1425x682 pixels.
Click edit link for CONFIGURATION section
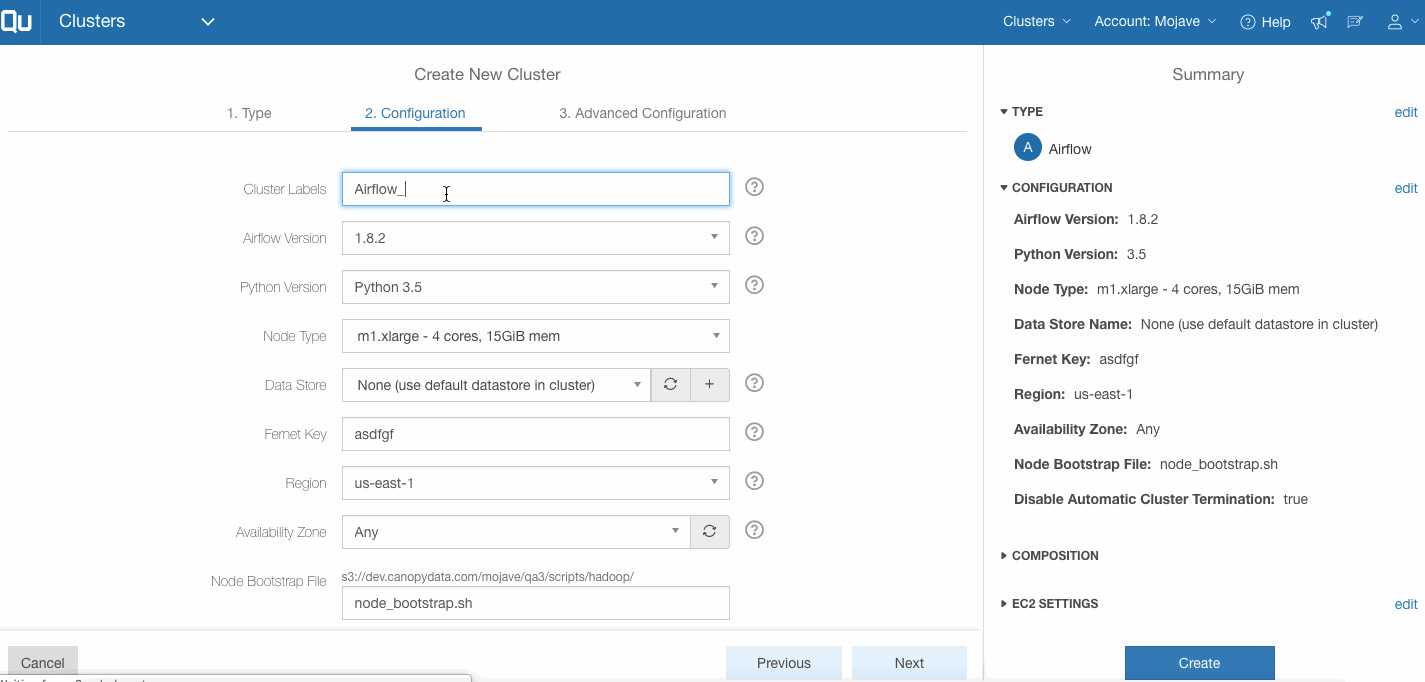(x=1406, y=188)
